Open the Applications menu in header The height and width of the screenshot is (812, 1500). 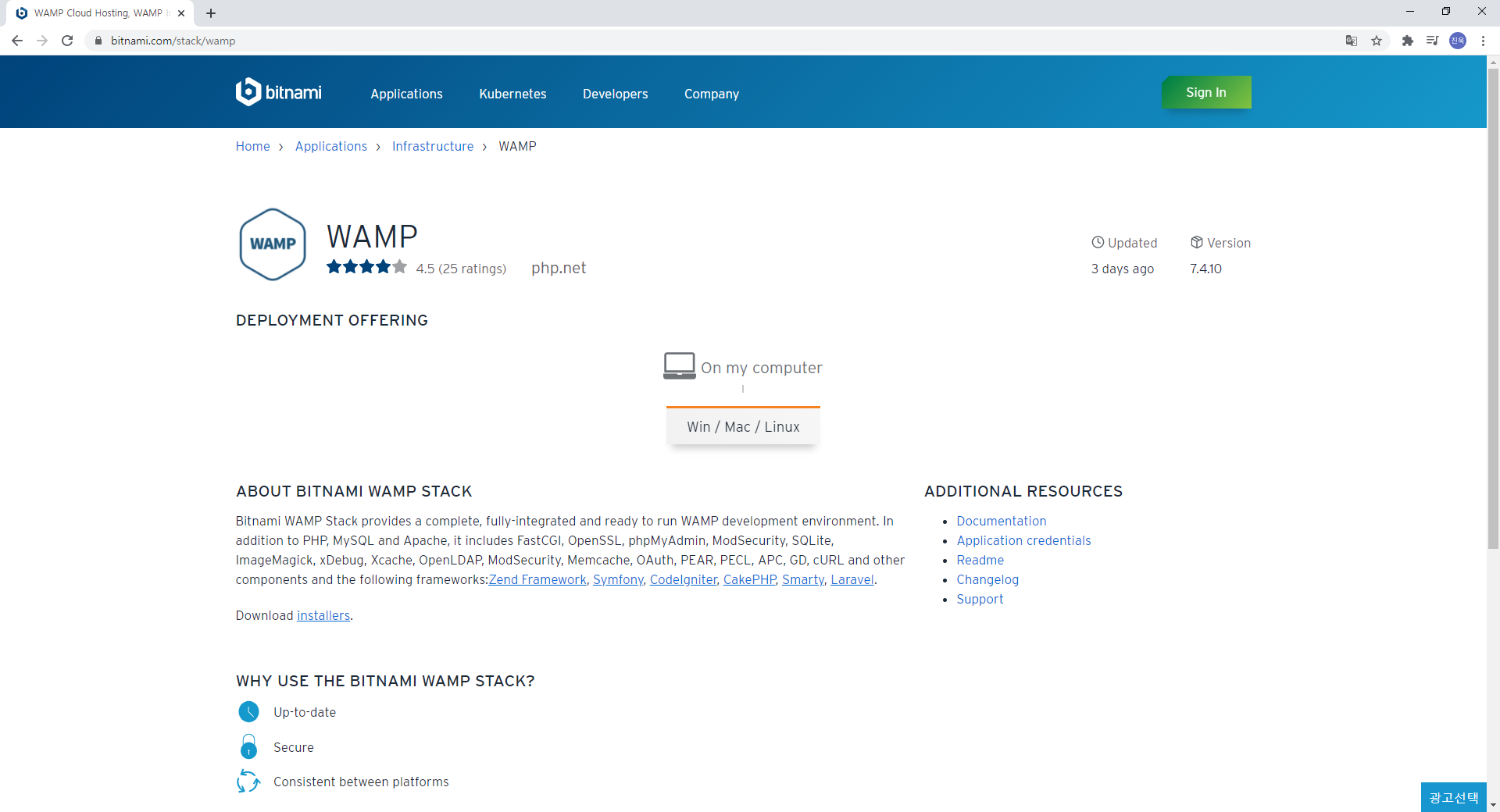tap(406, 94)
